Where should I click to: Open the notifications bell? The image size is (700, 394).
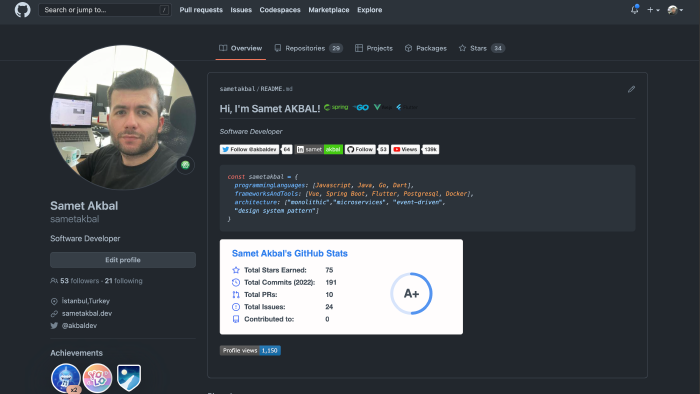634,10
